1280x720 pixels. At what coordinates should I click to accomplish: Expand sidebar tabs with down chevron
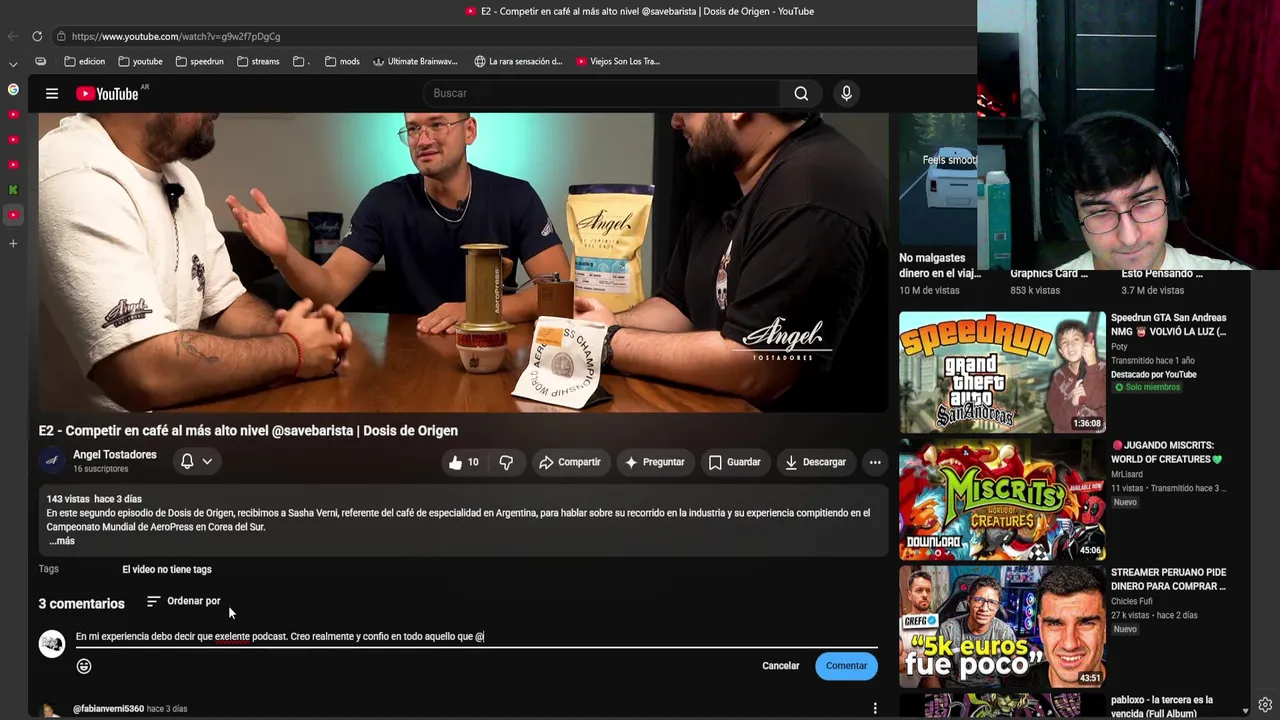click(x=13, y=64)
